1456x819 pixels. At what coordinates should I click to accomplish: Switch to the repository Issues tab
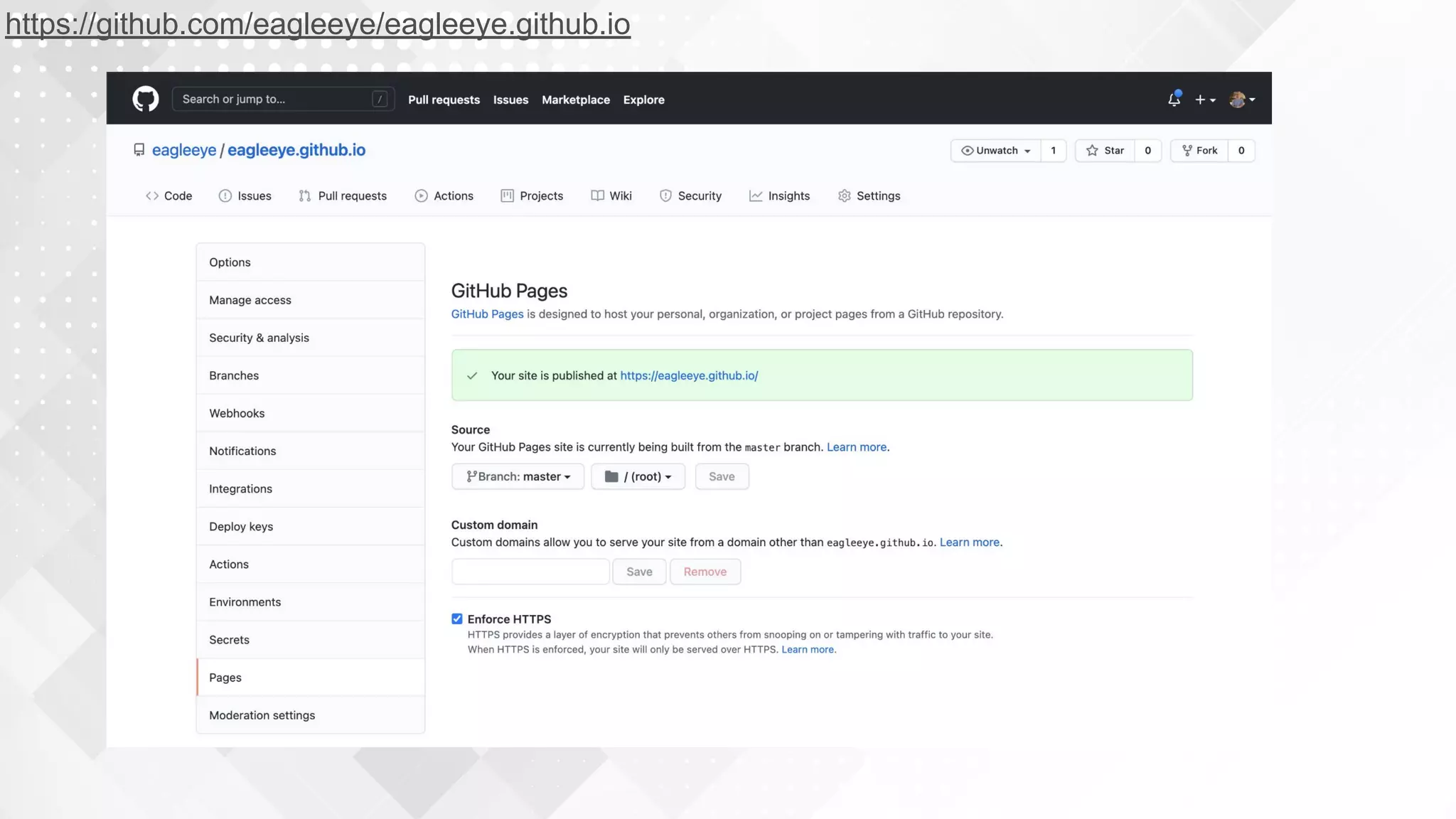[245, 196]
